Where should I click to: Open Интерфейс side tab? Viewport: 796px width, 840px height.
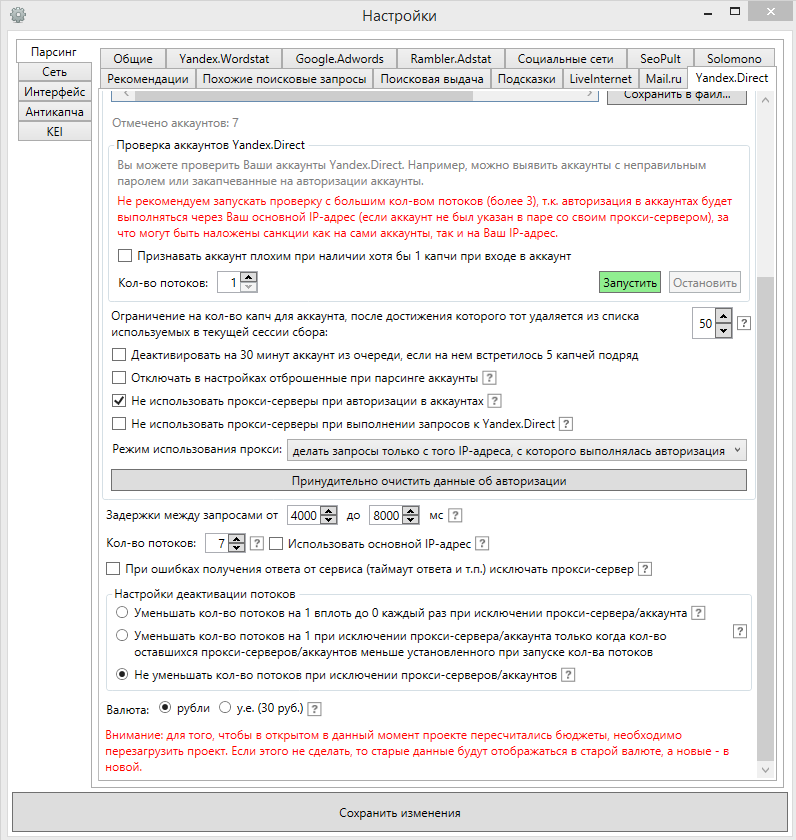click(x=55, y=92)
